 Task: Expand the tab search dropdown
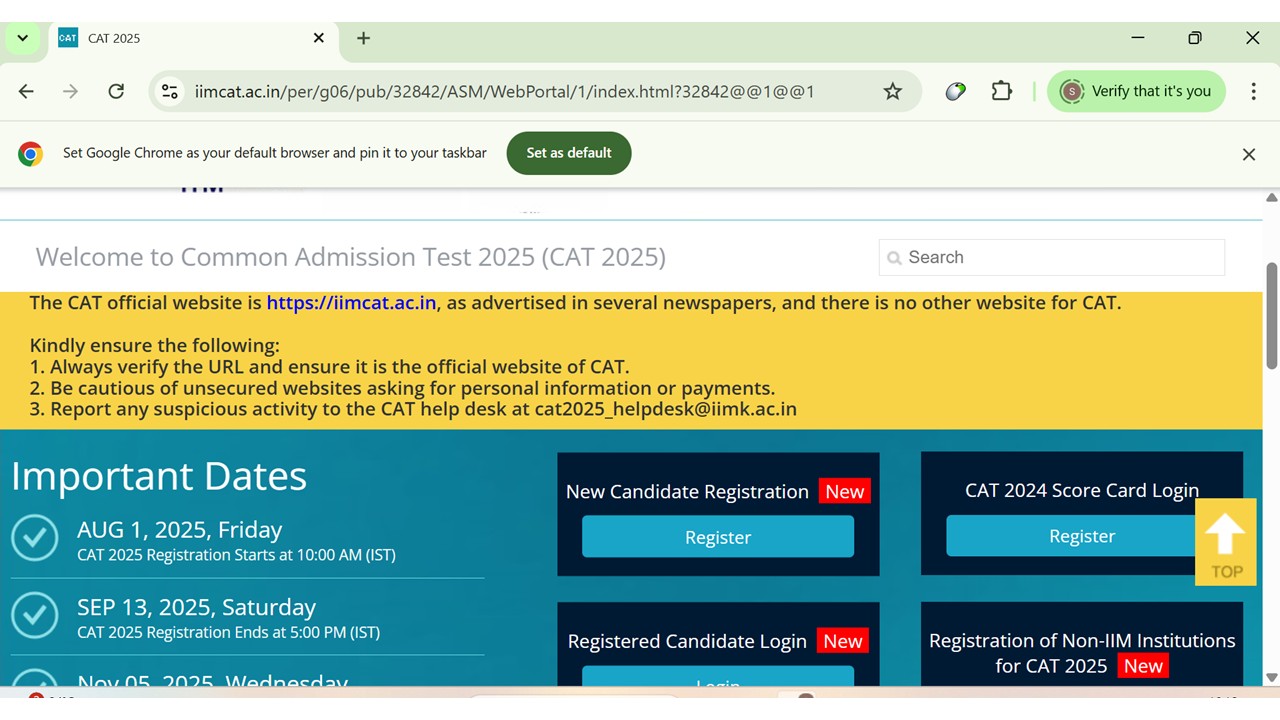(x=22, y=38)
